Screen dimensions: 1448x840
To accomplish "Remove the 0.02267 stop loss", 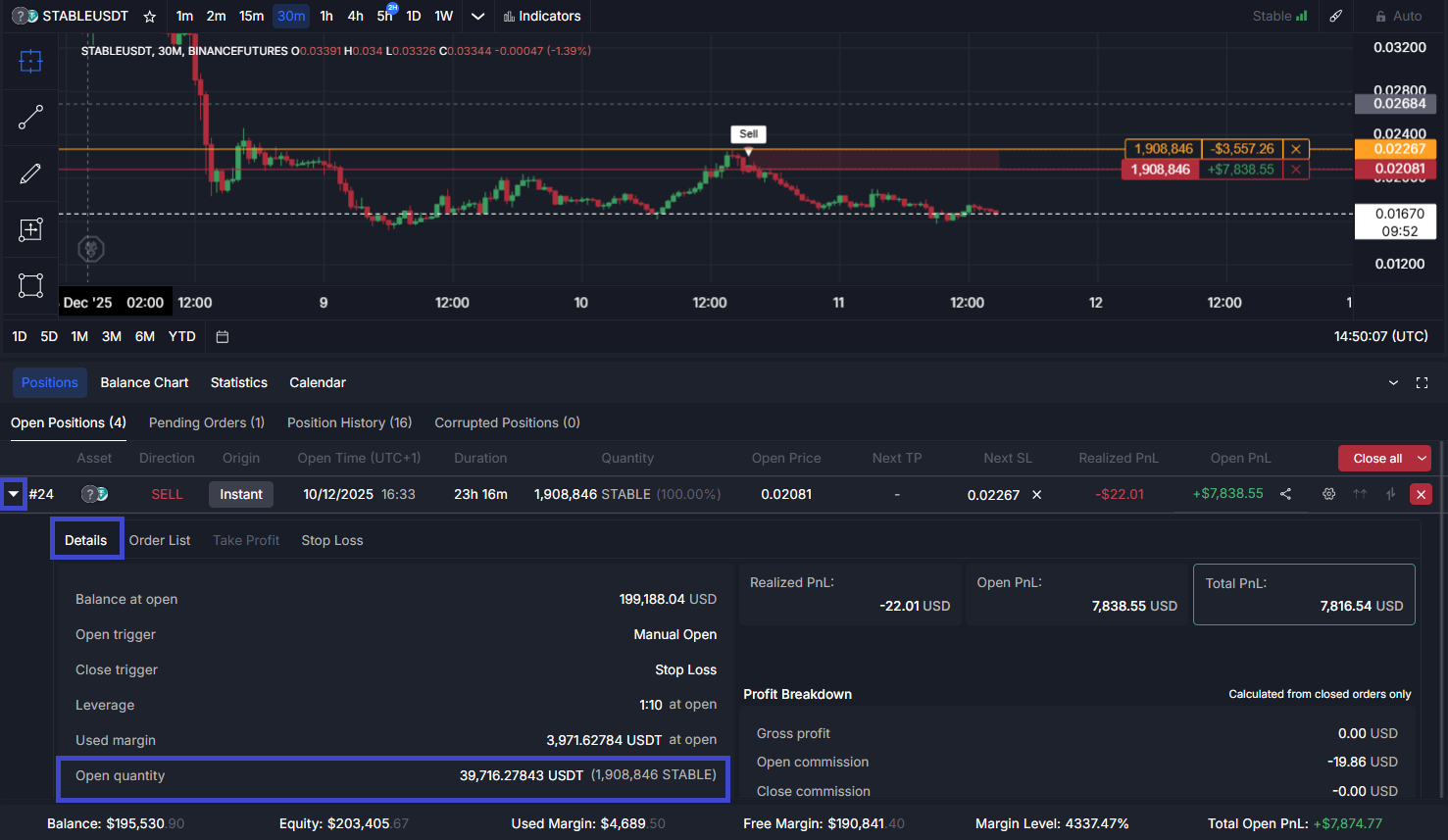I will click(x=1036, y=495).
